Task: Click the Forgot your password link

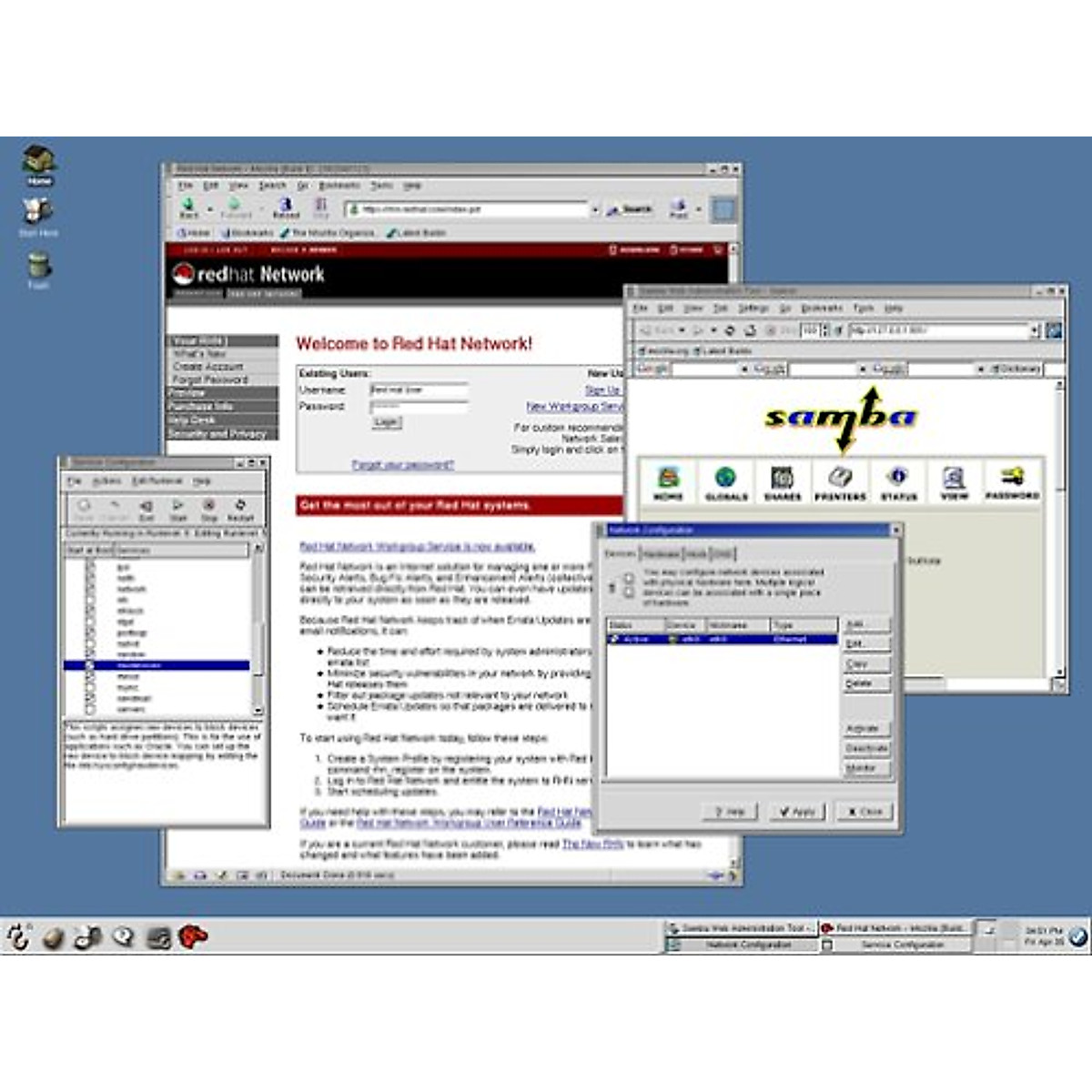Action: (x=402, y=465)
